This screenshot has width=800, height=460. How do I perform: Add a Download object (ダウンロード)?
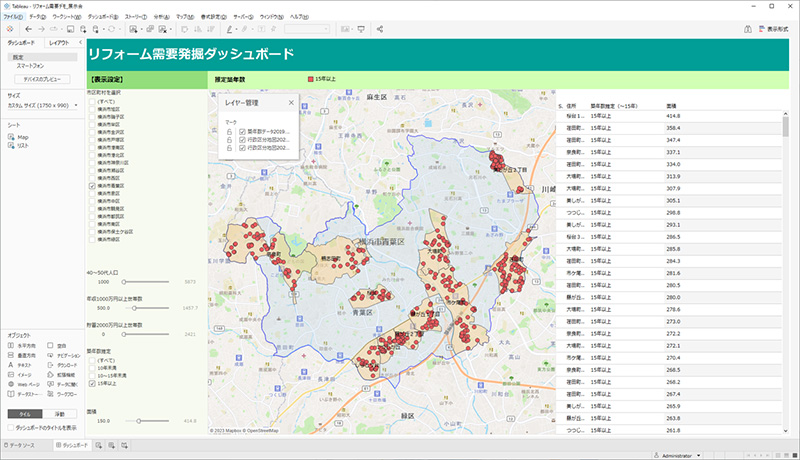click(62, 365)
